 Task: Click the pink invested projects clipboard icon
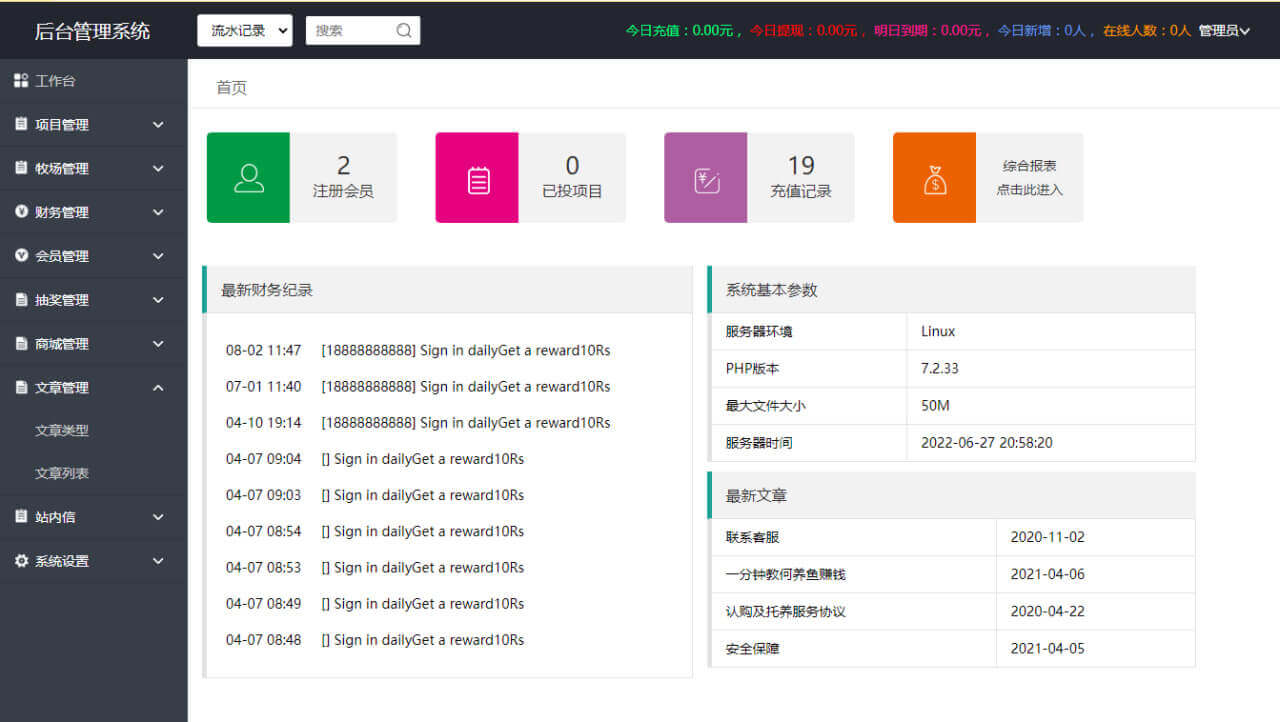pos(477,177)
